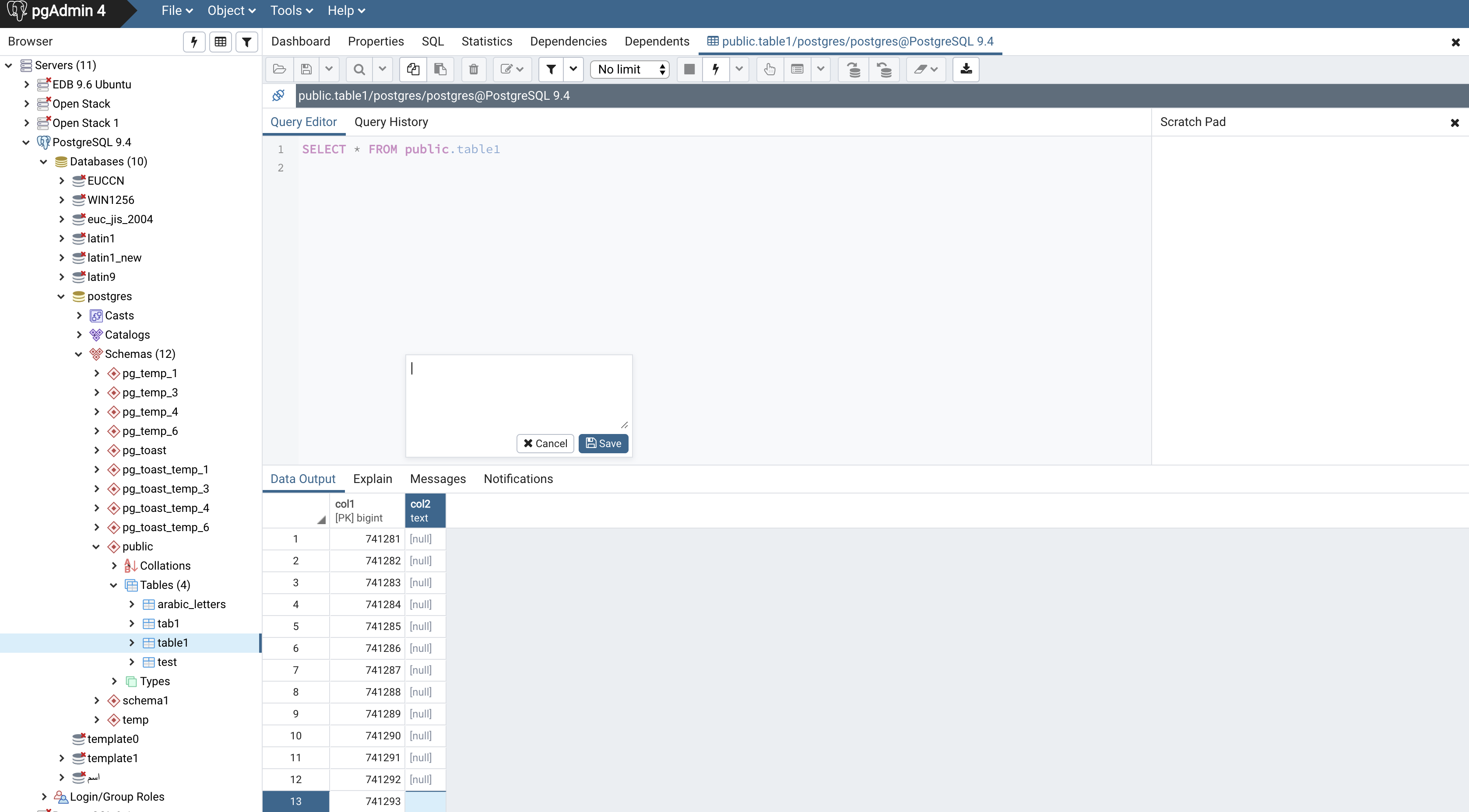This screenshot has width=1469, height=812.
Task: Select all rows via grid corner triangle
Action: click(321, 519)
